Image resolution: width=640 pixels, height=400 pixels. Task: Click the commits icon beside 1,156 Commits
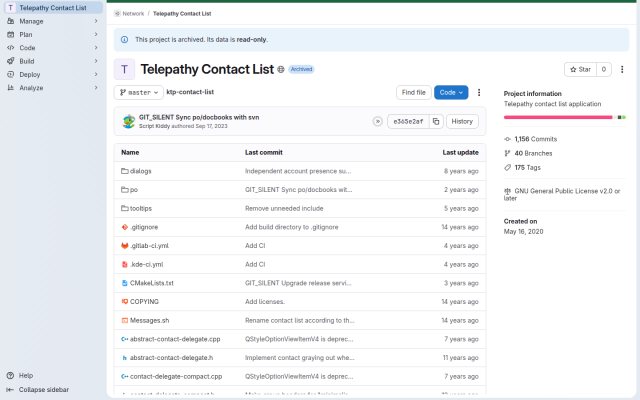[x=507, y=139]
